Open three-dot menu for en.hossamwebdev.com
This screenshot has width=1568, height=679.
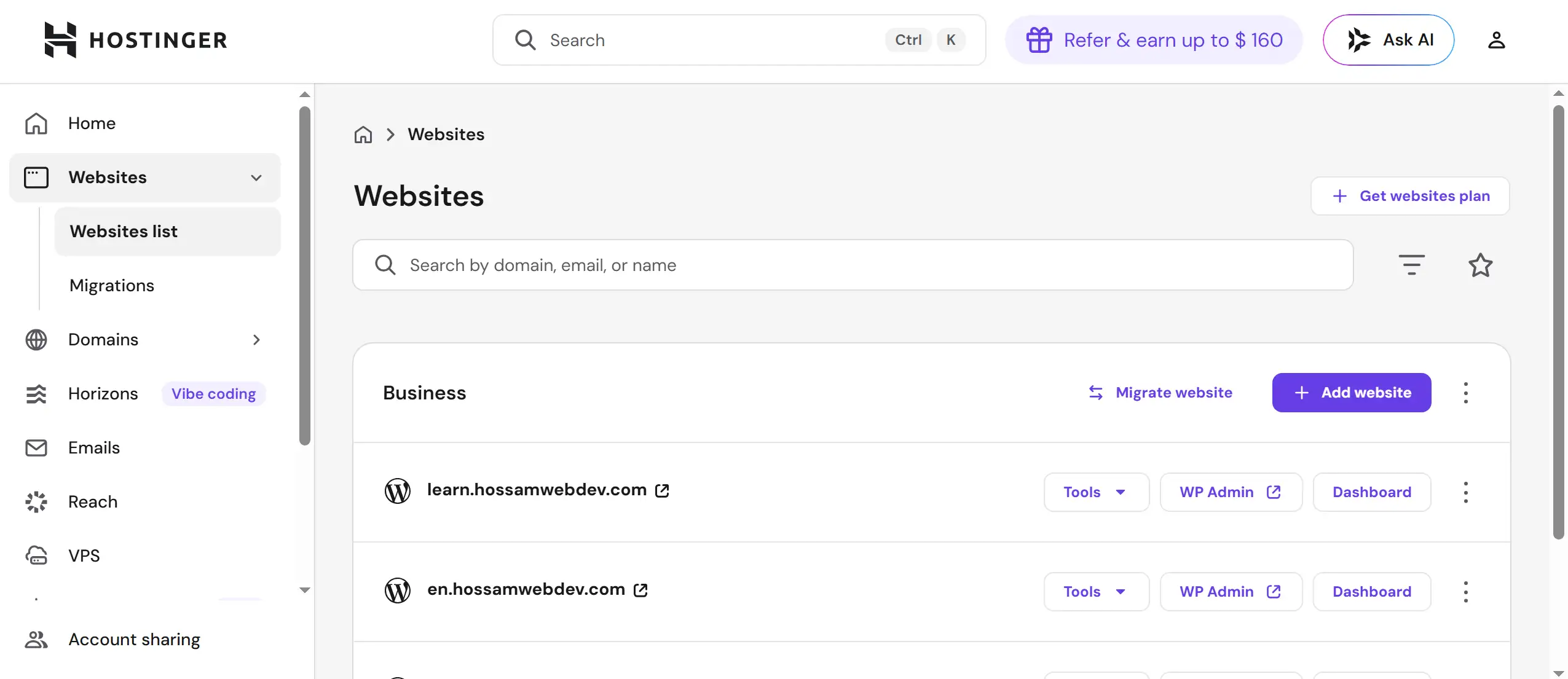tap(1465, 592)
